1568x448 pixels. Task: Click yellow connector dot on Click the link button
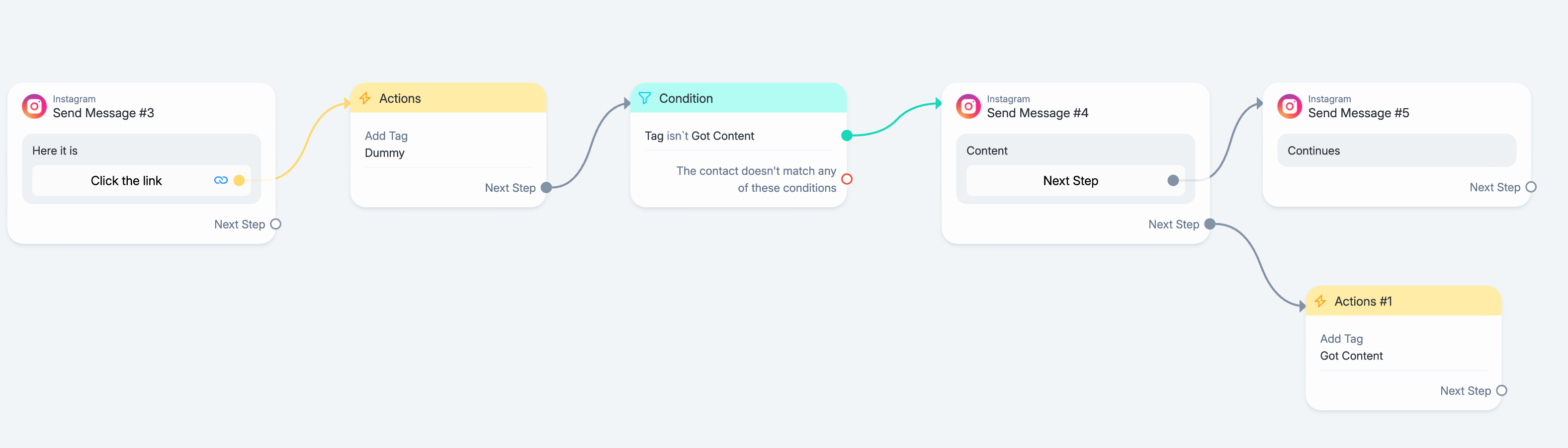pos(239,180)
